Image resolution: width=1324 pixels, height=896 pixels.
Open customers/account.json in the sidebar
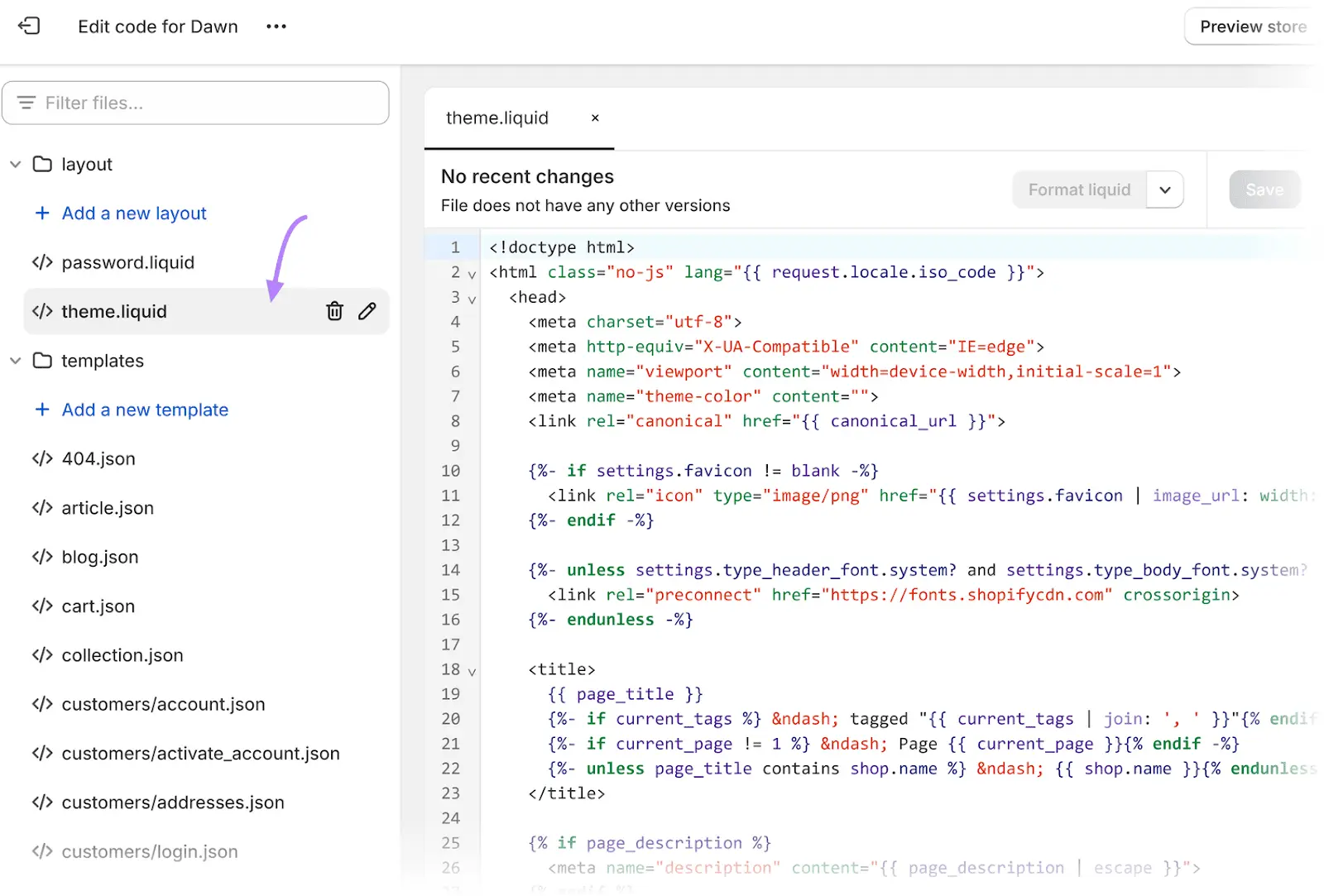(163, 704)
